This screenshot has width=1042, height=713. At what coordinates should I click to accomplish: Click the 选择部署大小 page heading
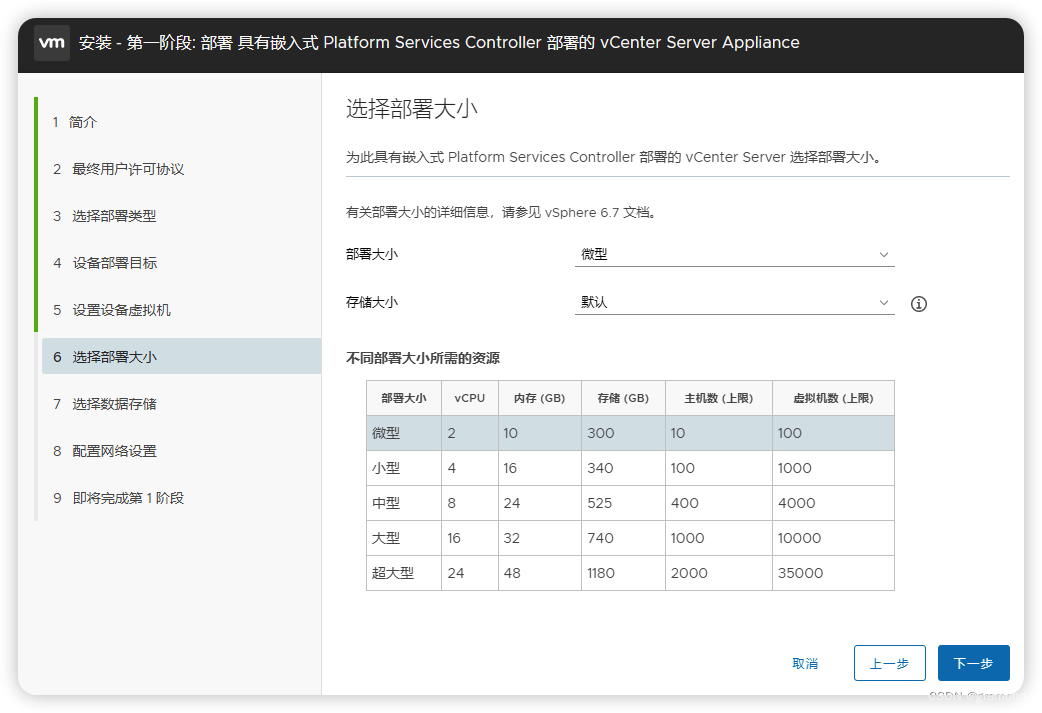tap(412, 109)
